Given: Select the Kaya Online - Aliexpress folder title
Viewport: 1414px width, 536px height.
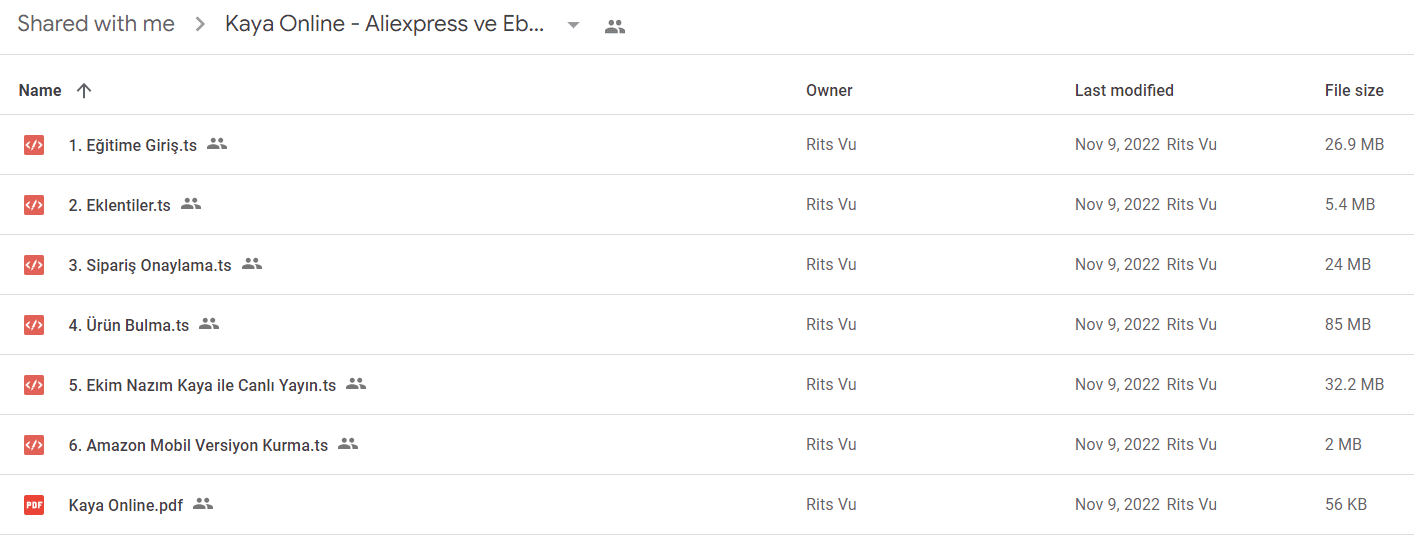Looking at the screenshot, I should (x=385, y=24).
